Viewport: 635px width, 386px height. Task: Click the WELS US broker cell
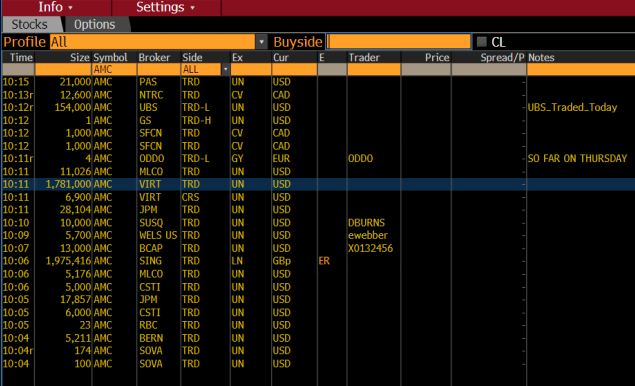(x=158, y=235)
